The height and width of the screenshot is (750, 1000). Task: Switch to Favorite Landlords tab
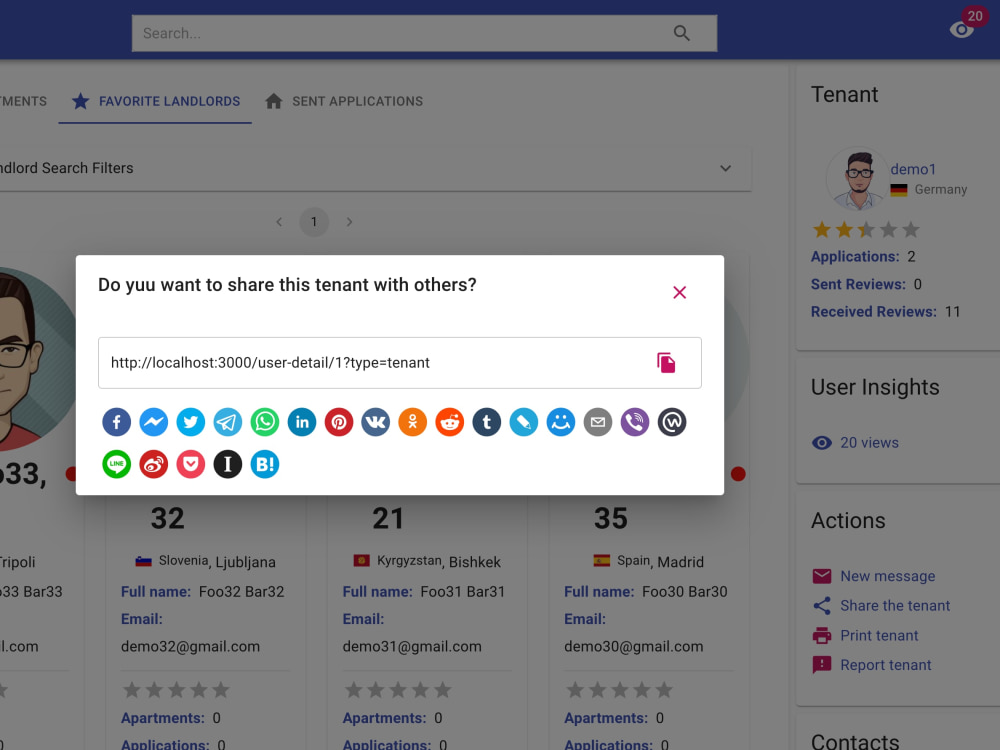point(155,101)
